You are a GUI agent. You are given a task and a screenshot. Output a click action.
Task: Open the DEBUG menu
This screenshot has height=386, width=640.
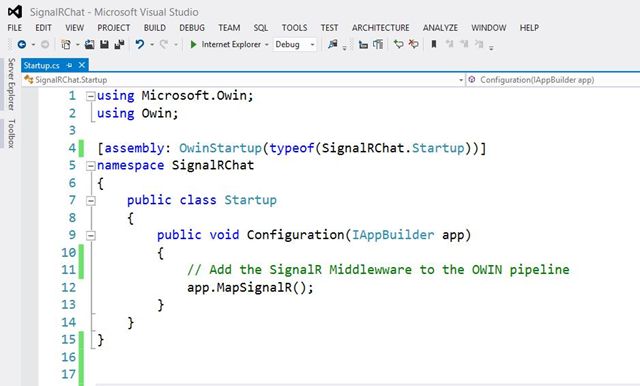(x=192, y=28)
